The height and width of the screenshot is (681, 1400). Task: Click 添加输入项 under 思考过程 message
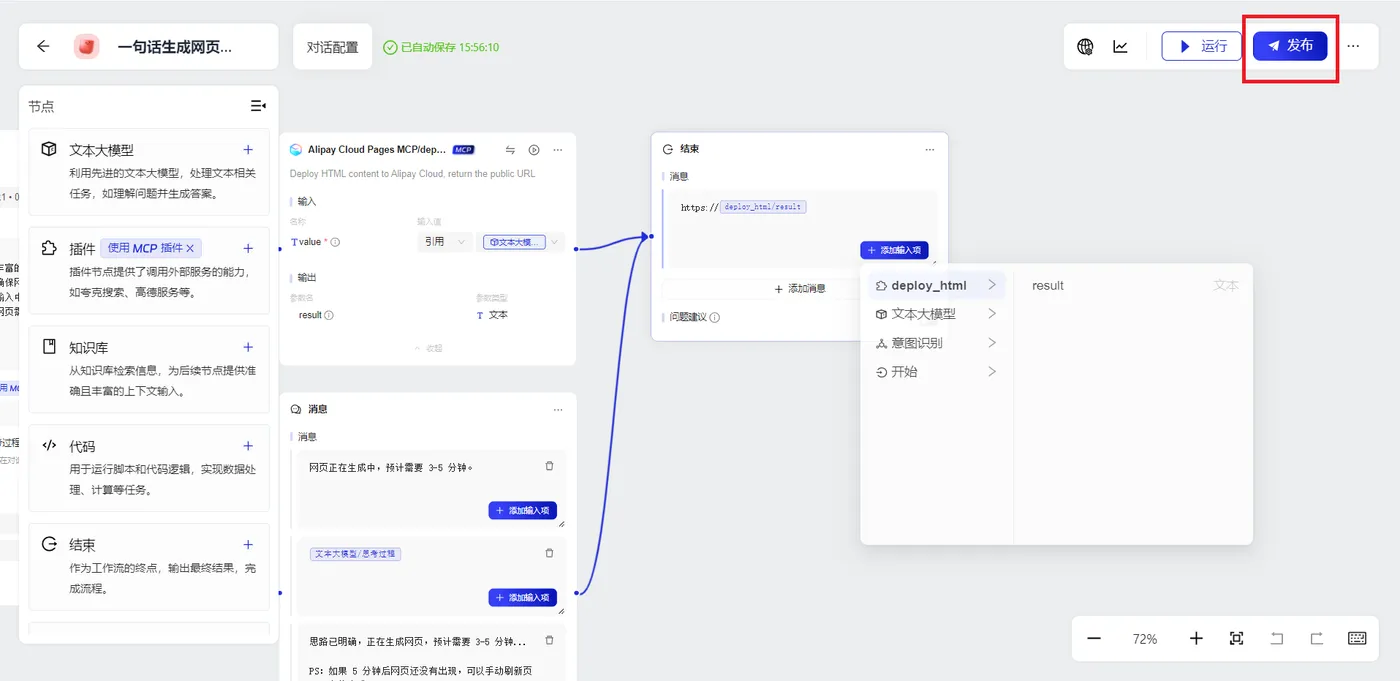tap(523, 597)
